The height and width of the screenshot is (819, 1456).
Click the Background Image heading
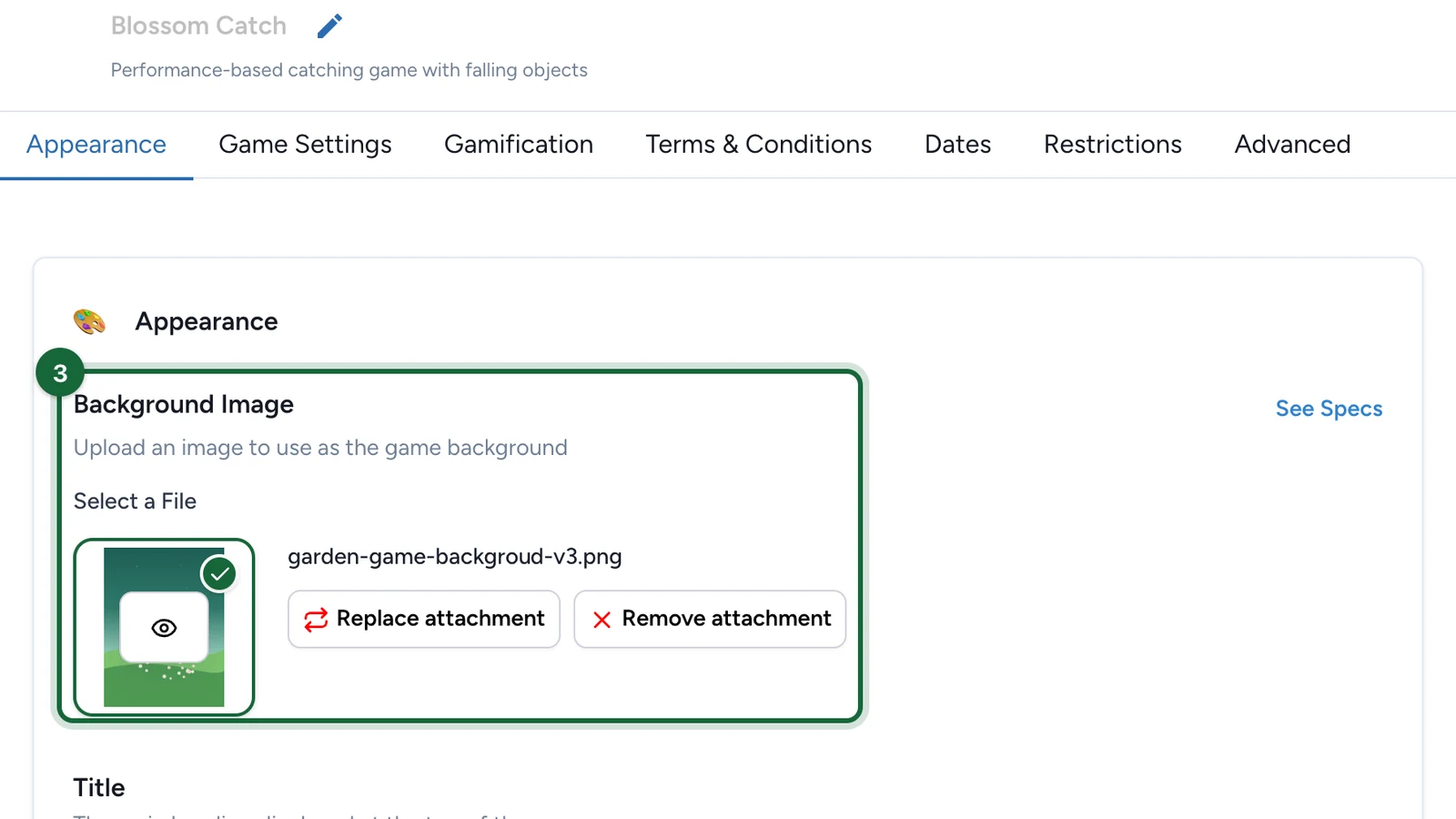click(184, 404)
